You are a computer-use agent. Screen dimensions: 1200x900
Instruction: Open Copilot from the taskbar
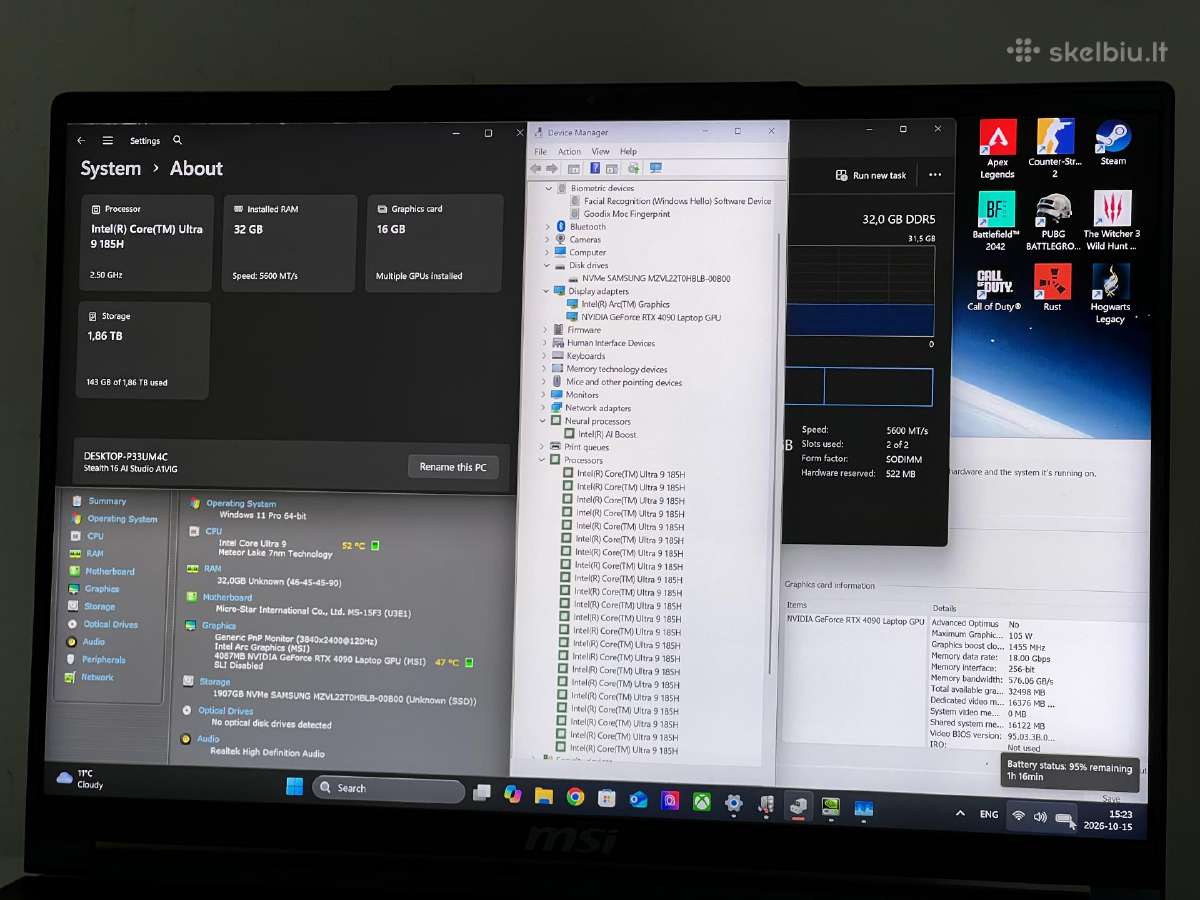click(513, 794)
